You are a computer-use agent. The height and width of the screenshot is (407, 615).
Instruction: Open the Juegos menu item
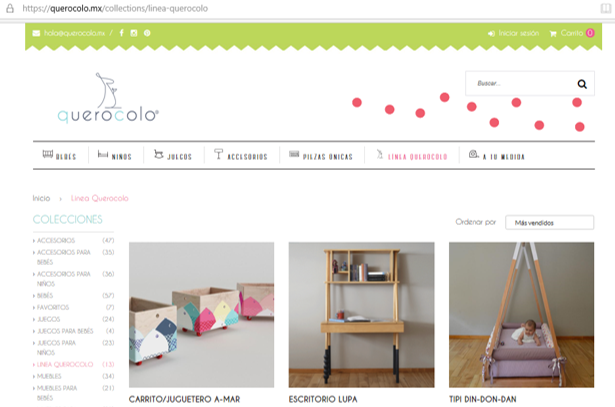pos(173,156)
